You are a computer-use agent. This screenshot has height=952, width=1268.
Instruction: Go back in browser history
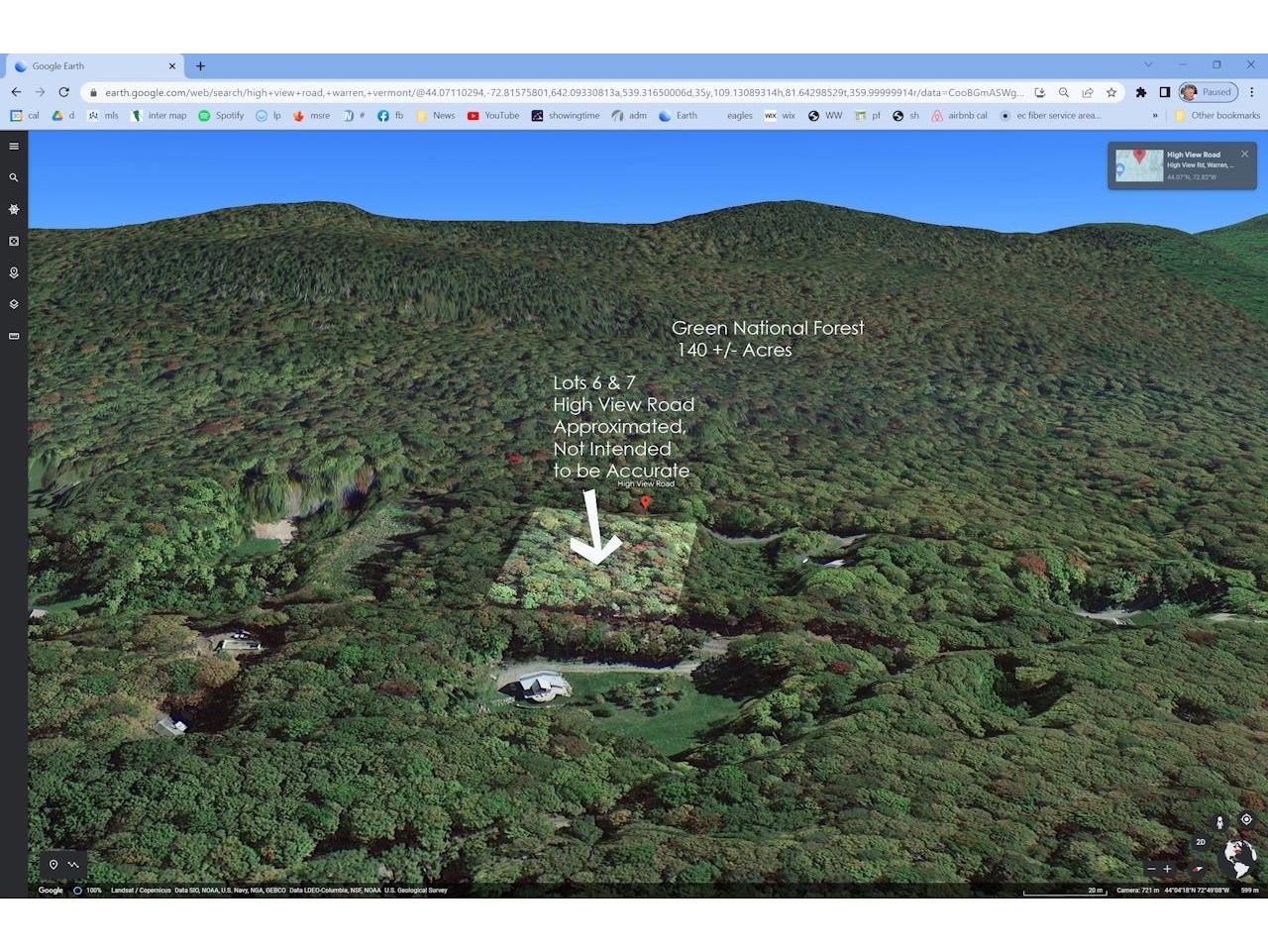(16, 92)
